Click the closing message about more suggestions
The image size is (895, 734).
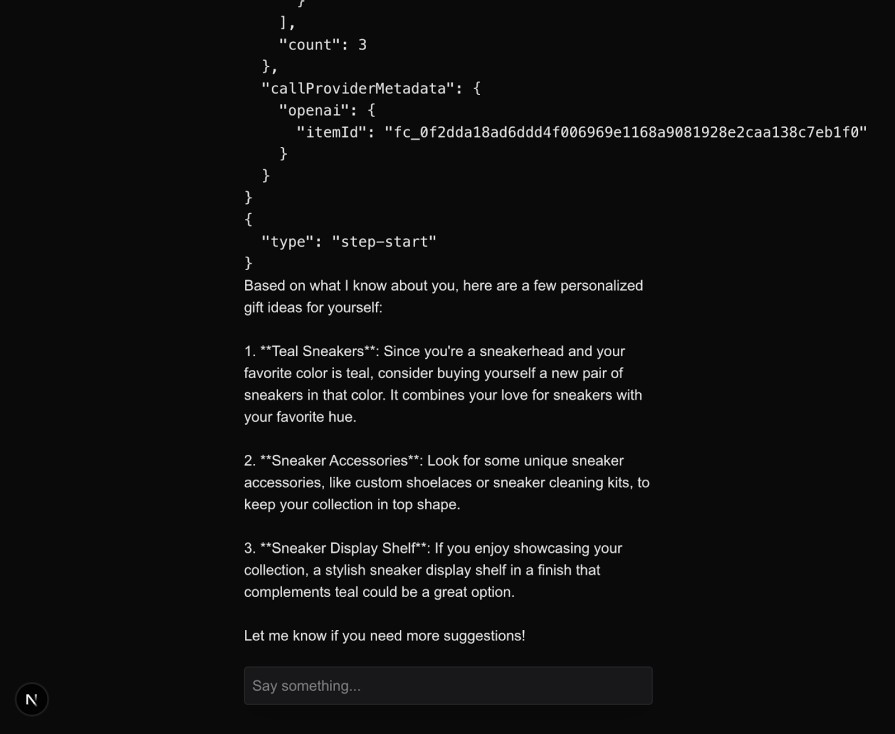(x=384, y=635)
